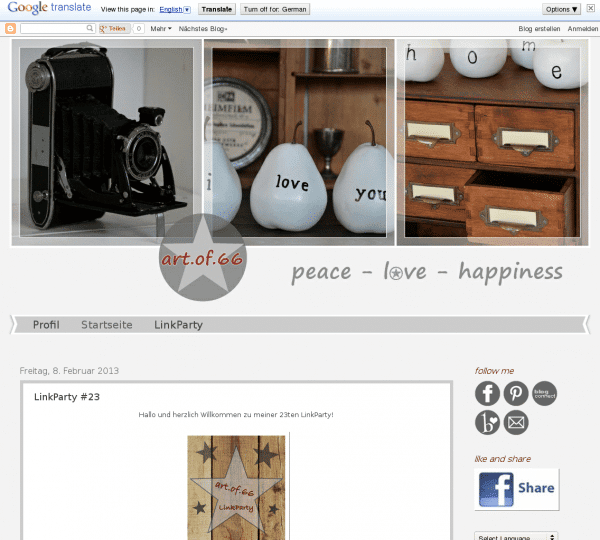This screenshot has height=540, width=600.
Task: Open the English language dropdown
Action: coord(175,9)
